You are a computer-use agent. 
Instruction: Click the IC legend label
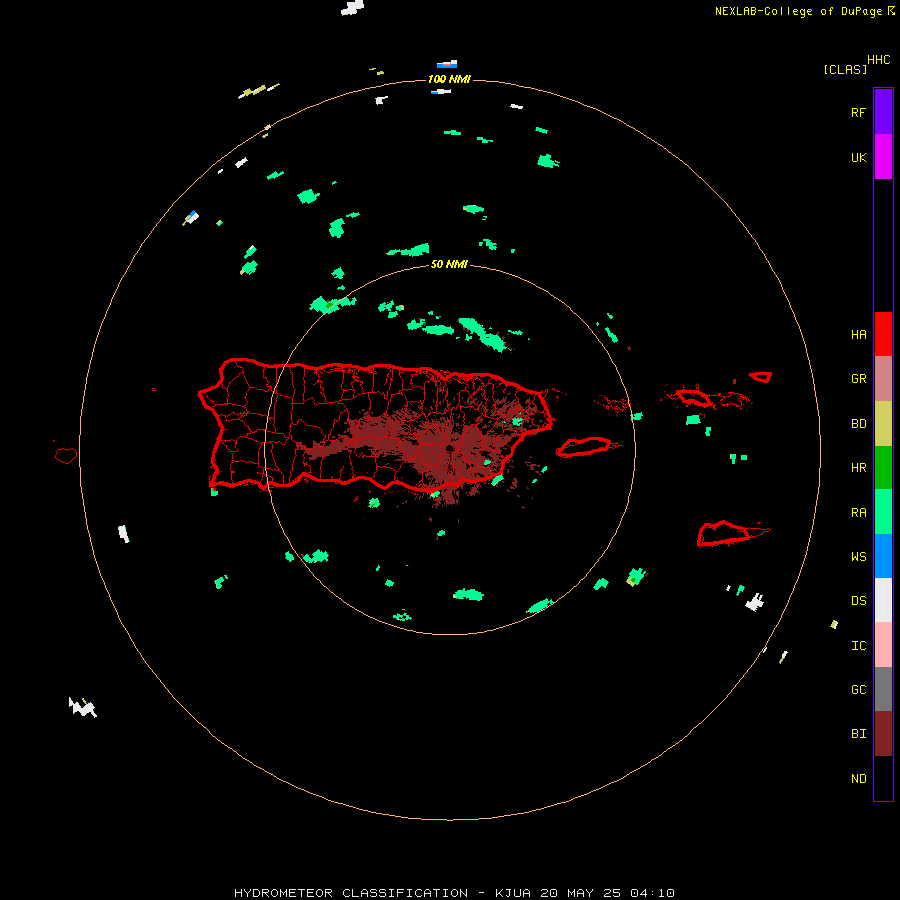click(x=858, y=645)
